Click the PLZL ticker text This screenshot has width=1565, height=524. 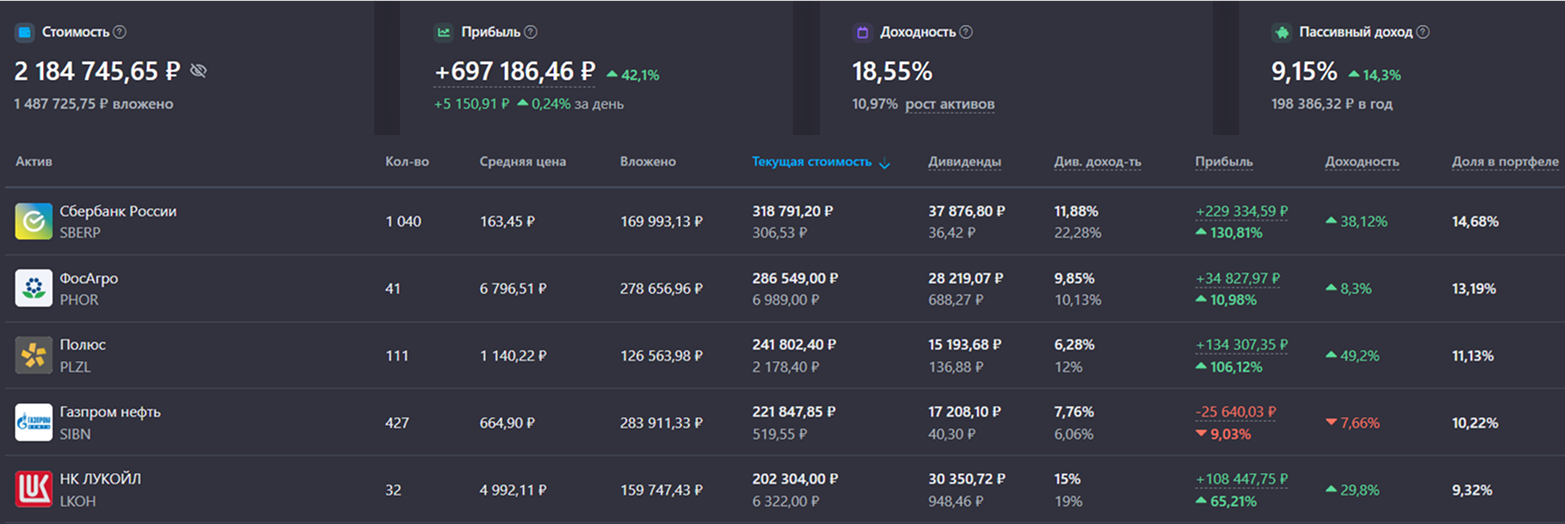(x=75, y=367)
